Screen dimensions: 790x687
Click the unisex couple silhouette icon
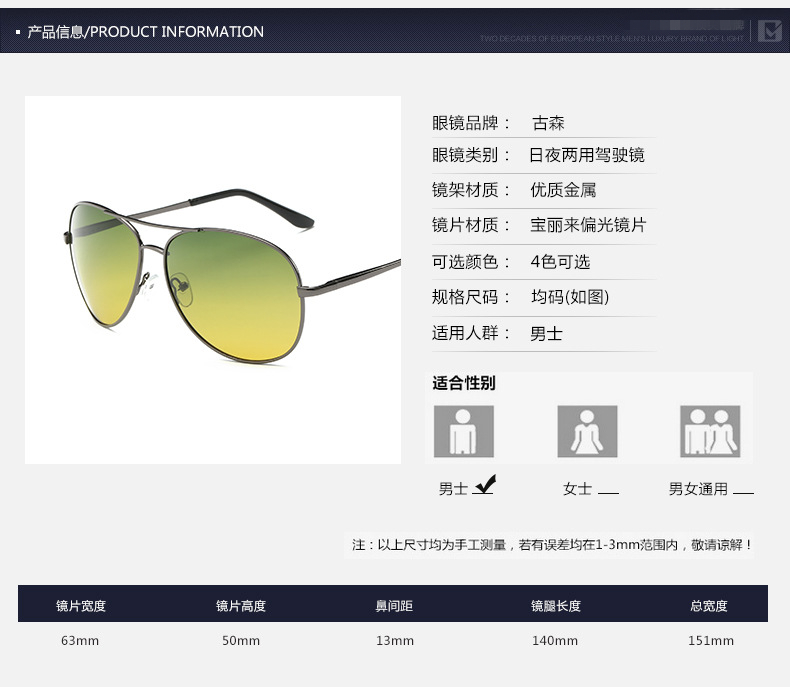710,431
